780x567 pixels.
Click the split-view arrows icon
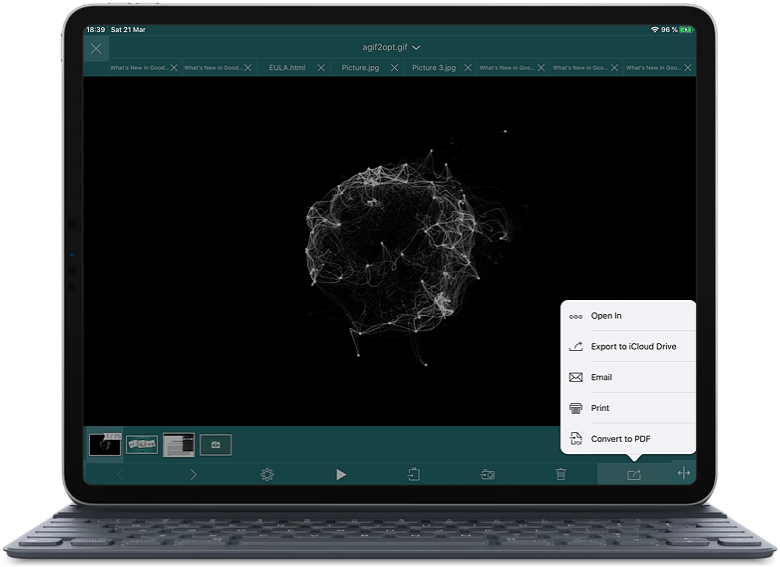point(684,473)
